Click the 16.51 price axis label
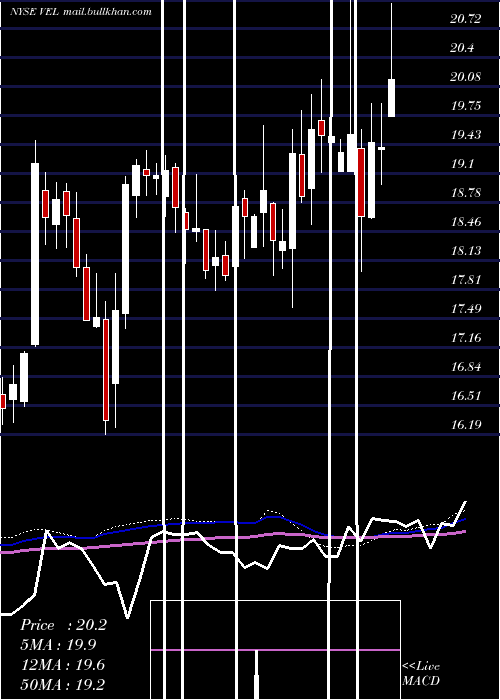The height and width of the screenshot is (700, 500). point(466,396)
